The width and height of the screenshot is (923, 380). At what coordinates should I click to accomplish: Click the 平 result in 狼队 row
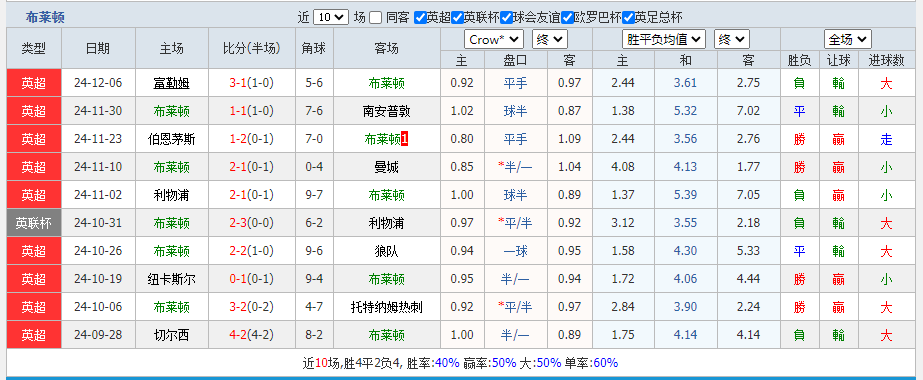(x=799, y=251)
